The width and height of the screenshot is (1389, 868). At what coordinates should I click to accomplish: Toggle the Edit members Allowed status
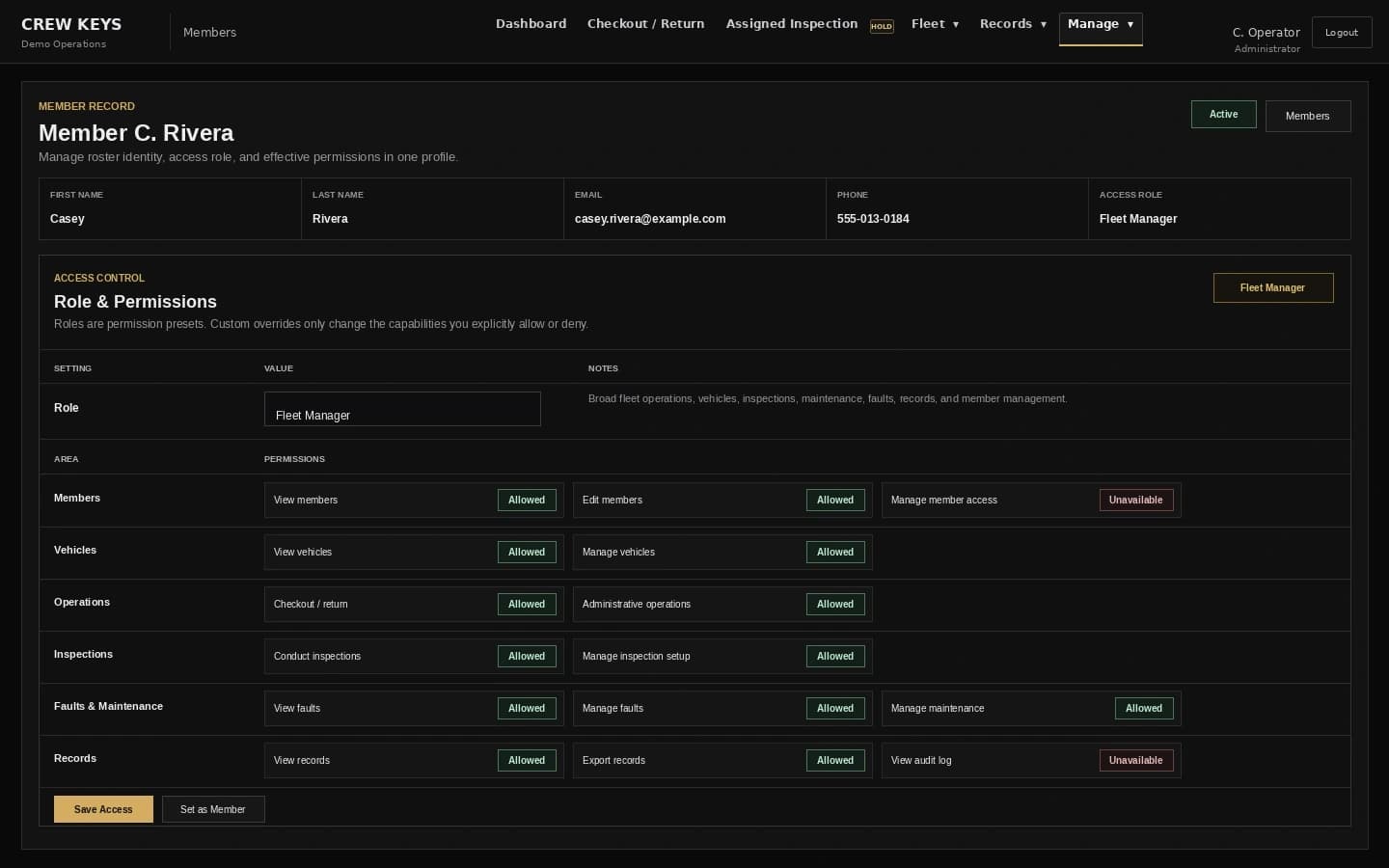pos(835,500)
